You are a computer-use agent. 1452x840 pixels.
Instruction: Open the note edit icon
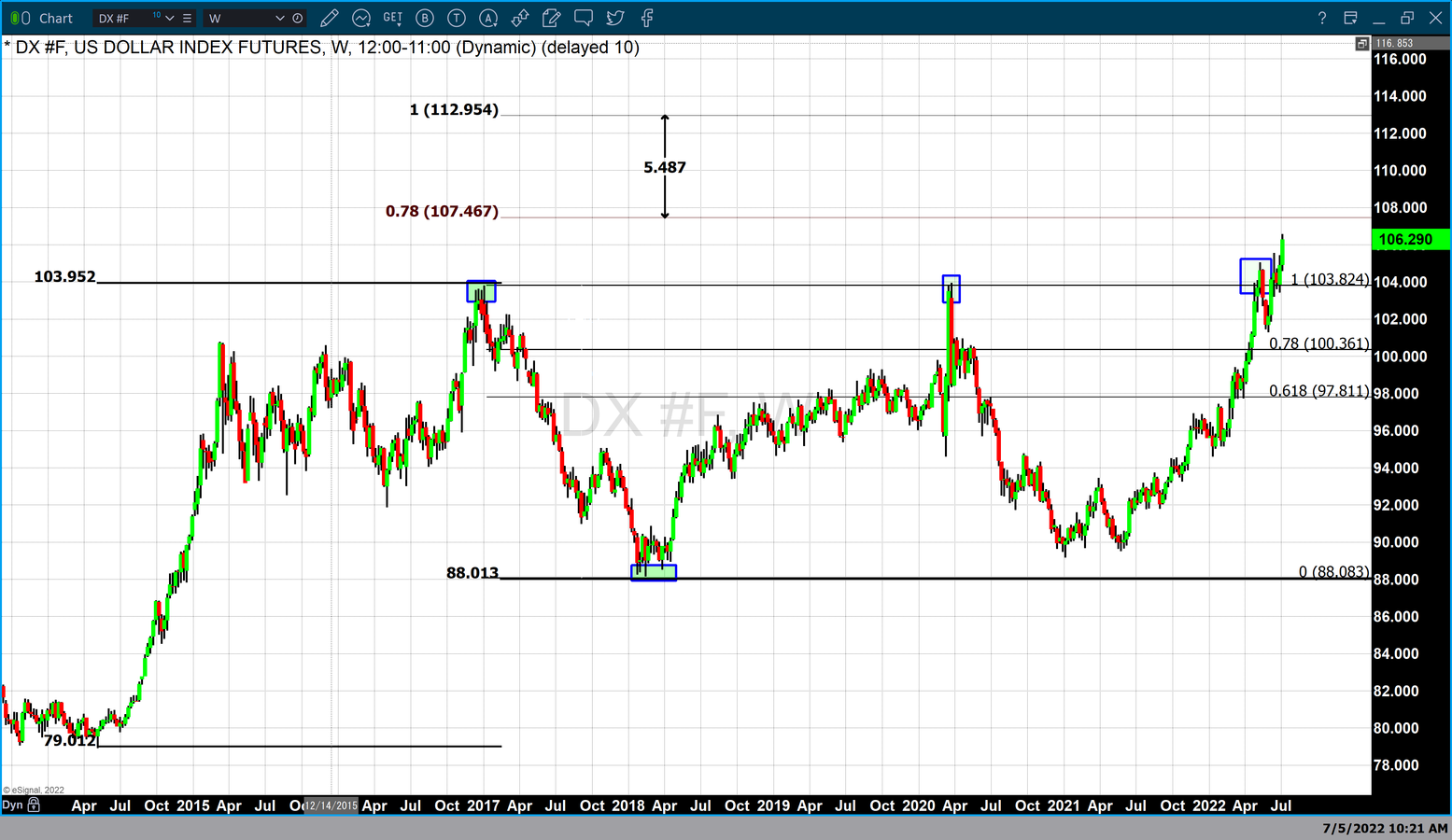pos(552,18)
